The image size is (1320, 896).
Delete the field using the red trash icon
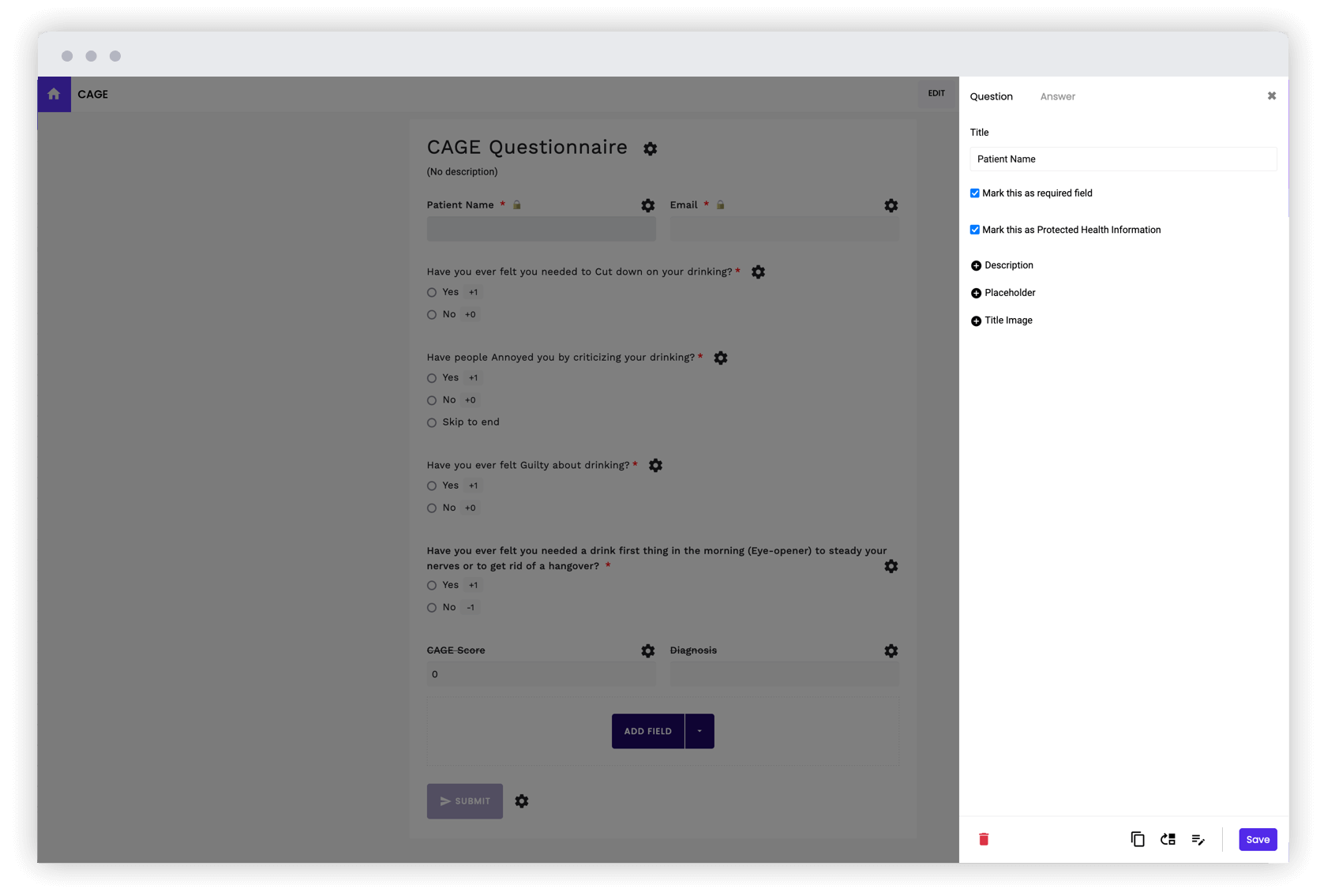point(984,839)
